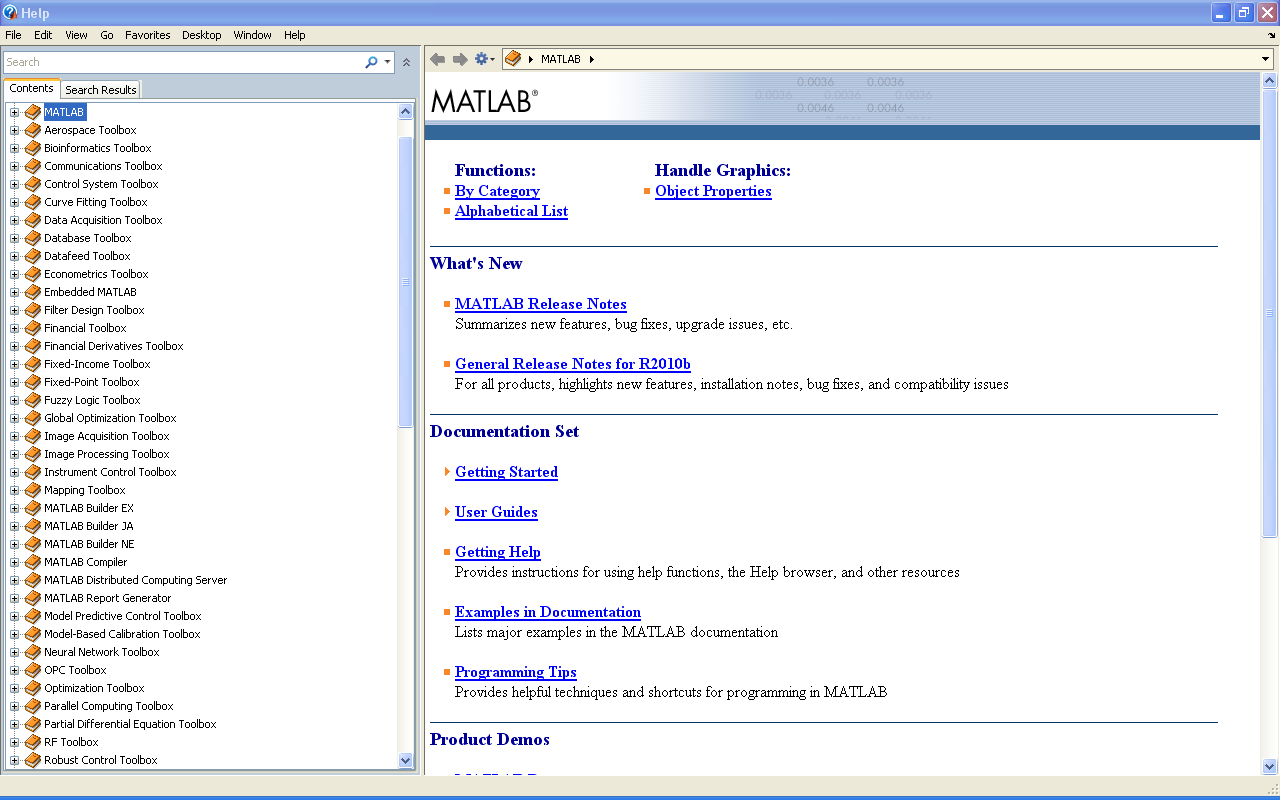Click the back navigation arrow icon
The height and width of the screenshot is (800, 1280).
tap(437, 59)
